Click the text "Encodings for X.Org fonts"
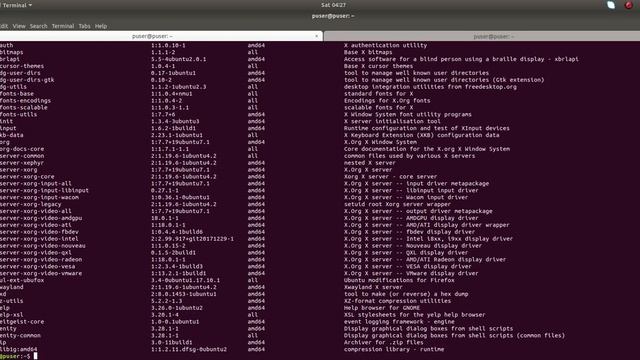This screenshot has width=640, height=360. [387, 101]
